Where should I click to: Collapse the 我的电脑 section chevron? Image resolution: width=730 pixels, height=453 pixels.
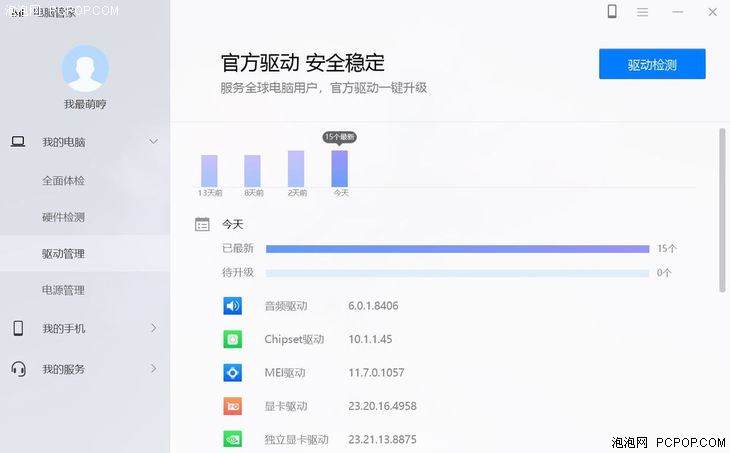pos(153,142)
